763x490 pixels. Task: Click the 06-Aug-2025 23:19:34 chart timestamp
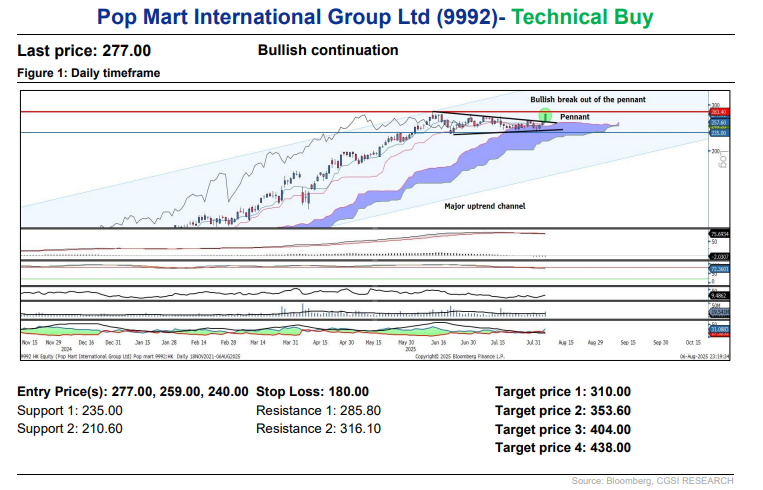pos(705,357)
